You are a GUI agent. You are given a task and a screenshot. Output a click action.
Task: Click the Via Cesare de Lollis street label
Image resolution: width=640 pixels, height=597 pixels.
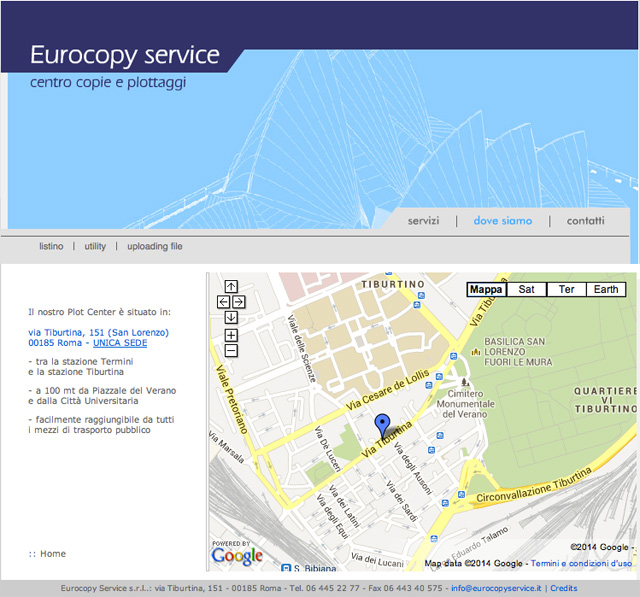(x=387, y=390)
